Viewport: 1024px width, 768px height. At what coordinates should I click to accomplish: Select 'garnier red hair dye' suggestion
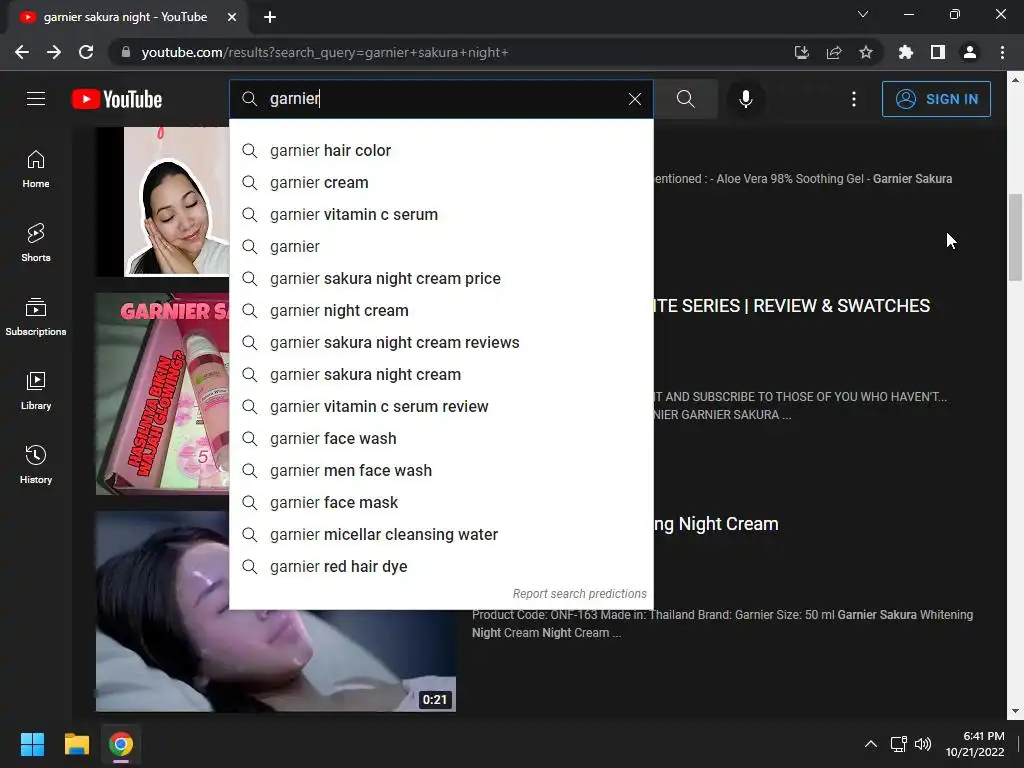click(x=441, y=566)
